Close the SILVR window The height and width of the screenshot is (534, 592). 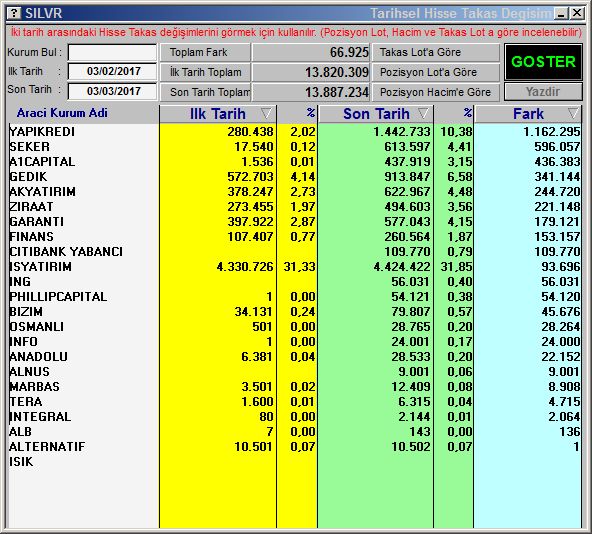pos(577,14)
